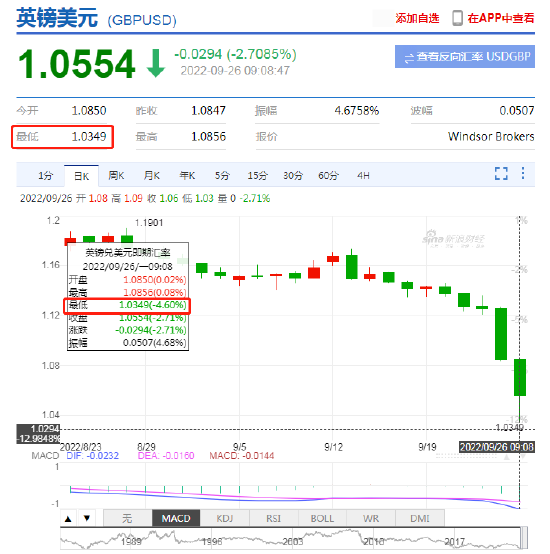Image resolution: width=550 pixels, height=554 pixels.
Task: Click the current price 1.0554
Action: (77, 64)
